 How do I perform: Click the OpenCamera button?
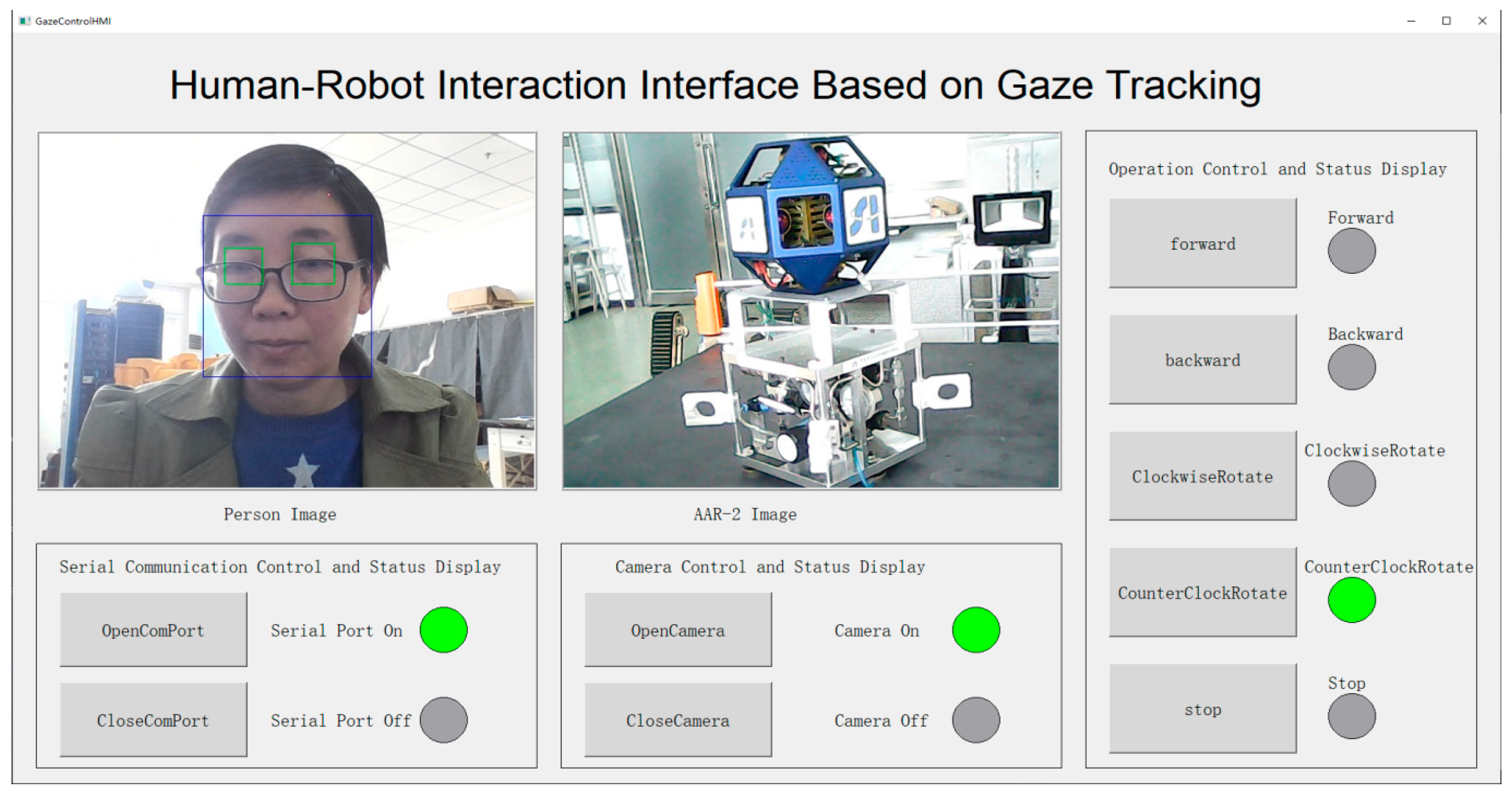click(678, 630)
